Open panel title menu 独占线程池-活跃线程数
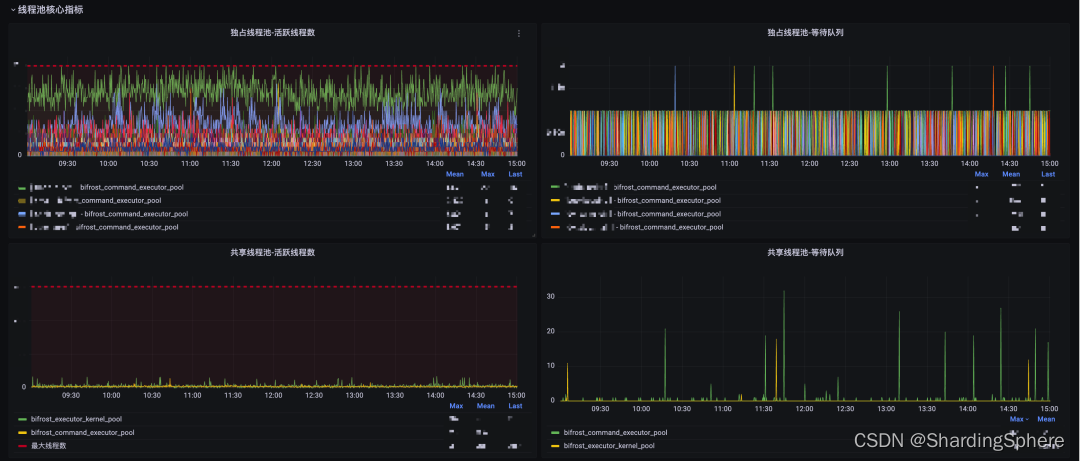This screenshot has height=461, width=1080. coord(273,32)
